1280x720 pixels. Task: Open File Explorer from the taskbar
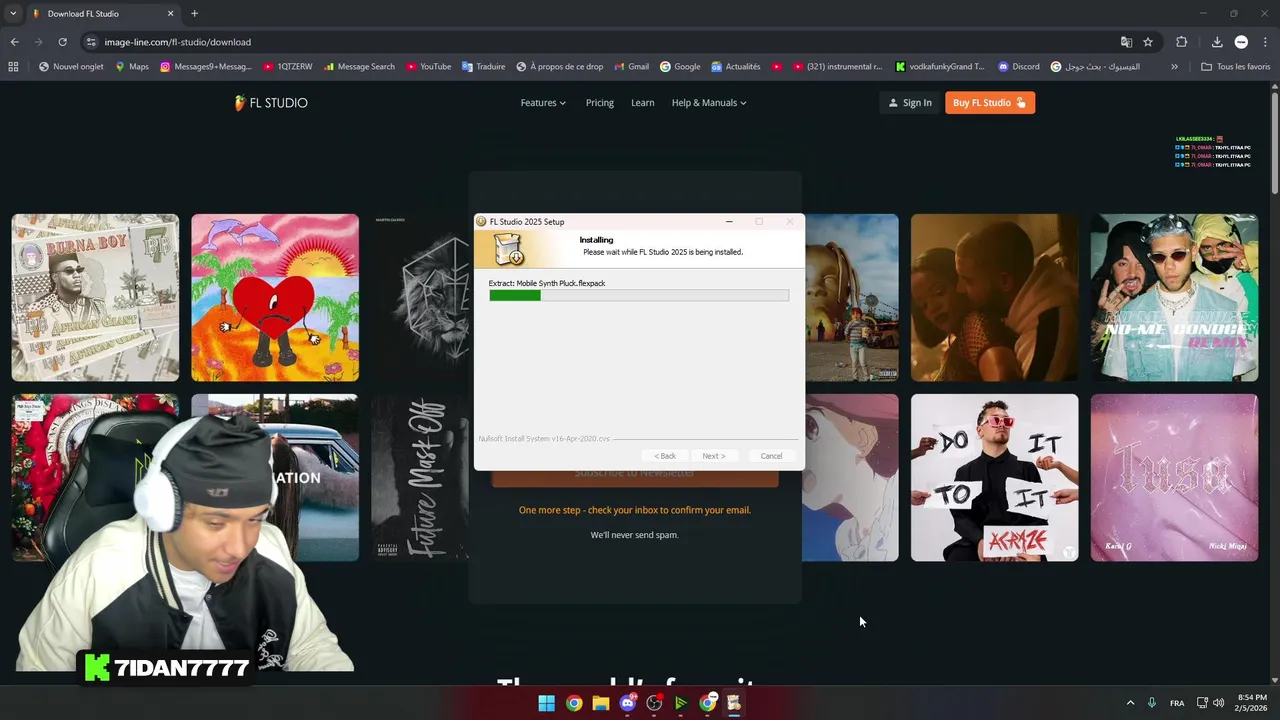[600, 703]
